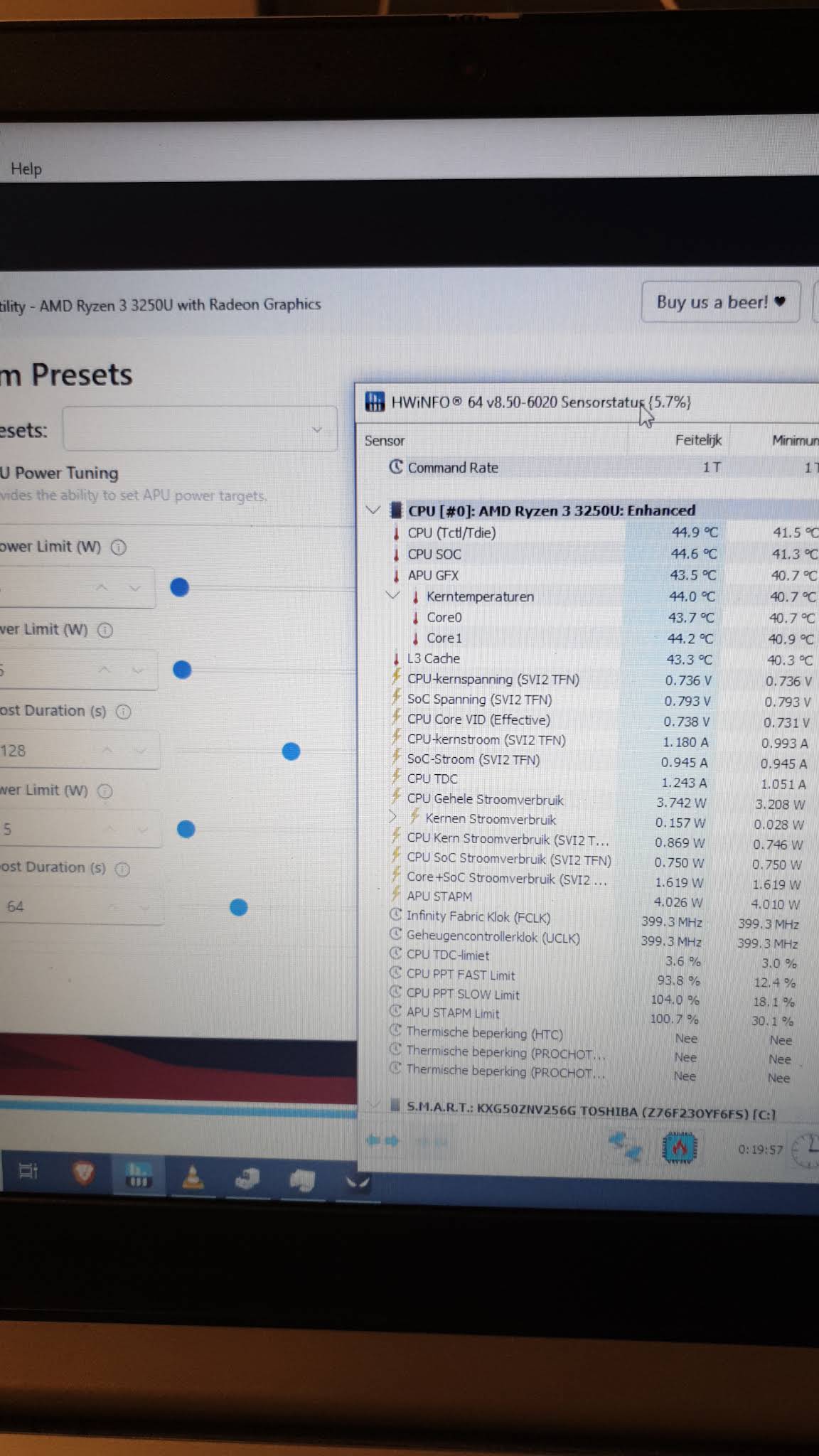819x1456 pixels.
Task: Click the Feitelijk column header
Action: [698, 440]
